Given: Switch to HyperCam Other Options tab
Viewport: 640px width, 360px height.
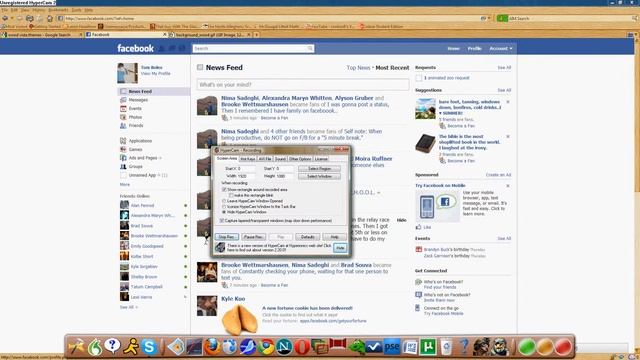Looking at the screenshot, I should (x=300, y=159).
